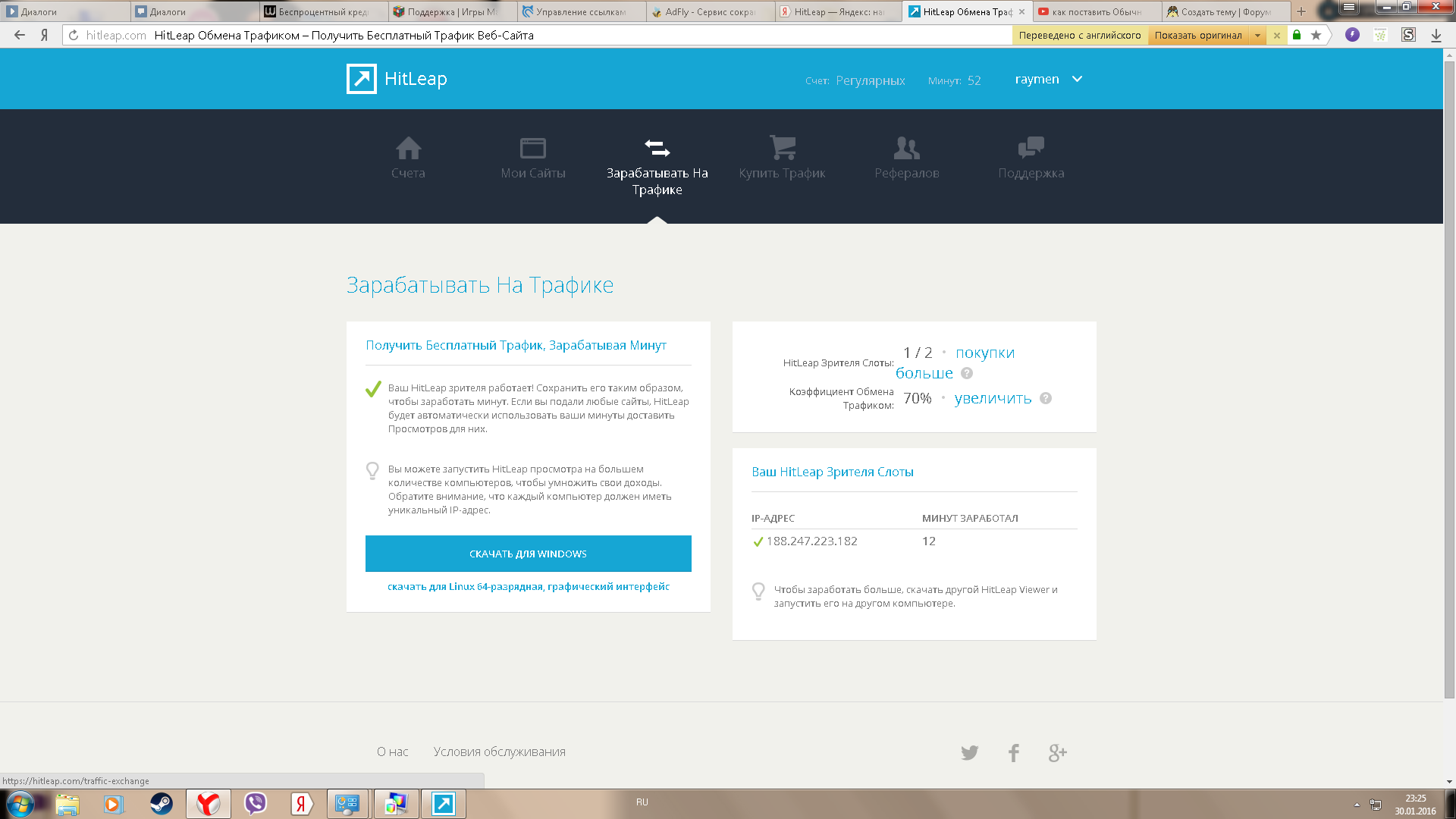Screen dimensions: 1456x819
Task: Open the Счета home page icon
Action: (x=408, y=148)
